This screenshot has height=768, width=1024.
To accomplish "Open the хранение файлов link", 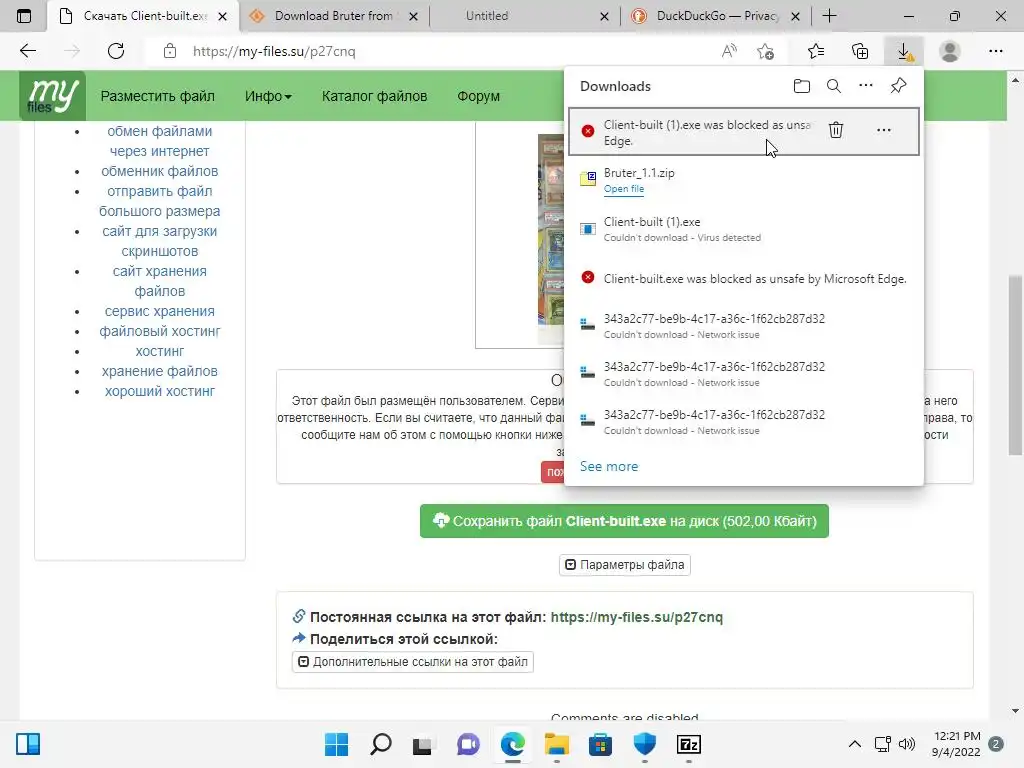I will point(159,371).
